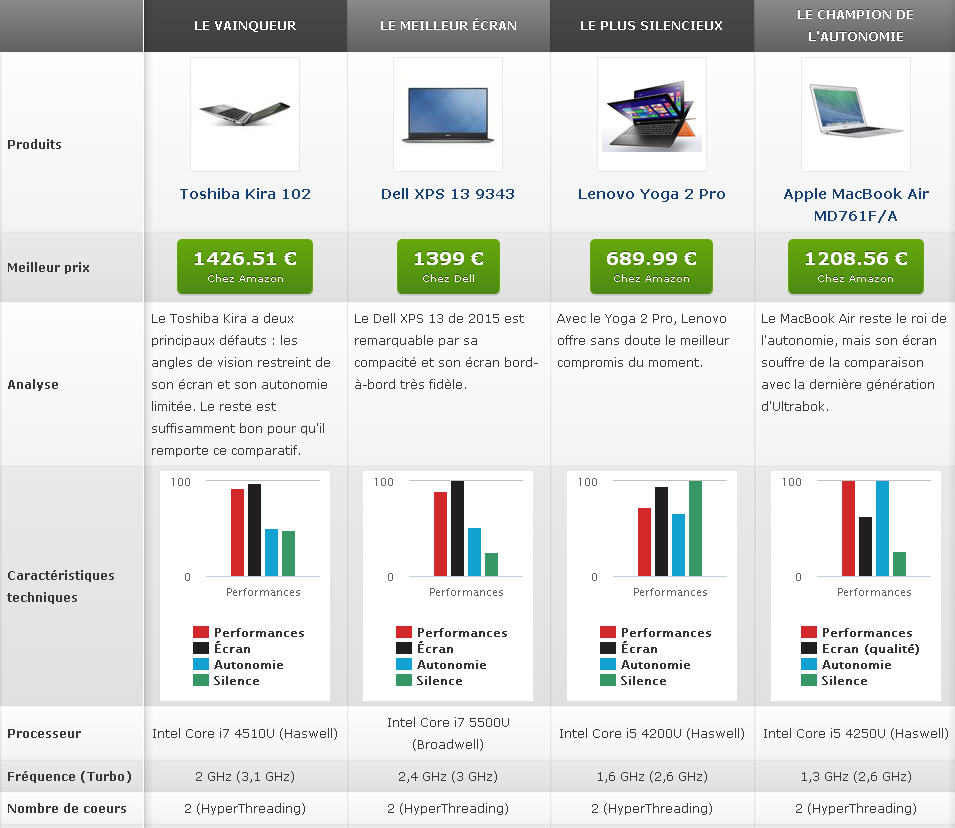Click the tall green Silence bar in Lenovo chart
Viewport: 955px width, 828px height.
[x=695, y=528]
